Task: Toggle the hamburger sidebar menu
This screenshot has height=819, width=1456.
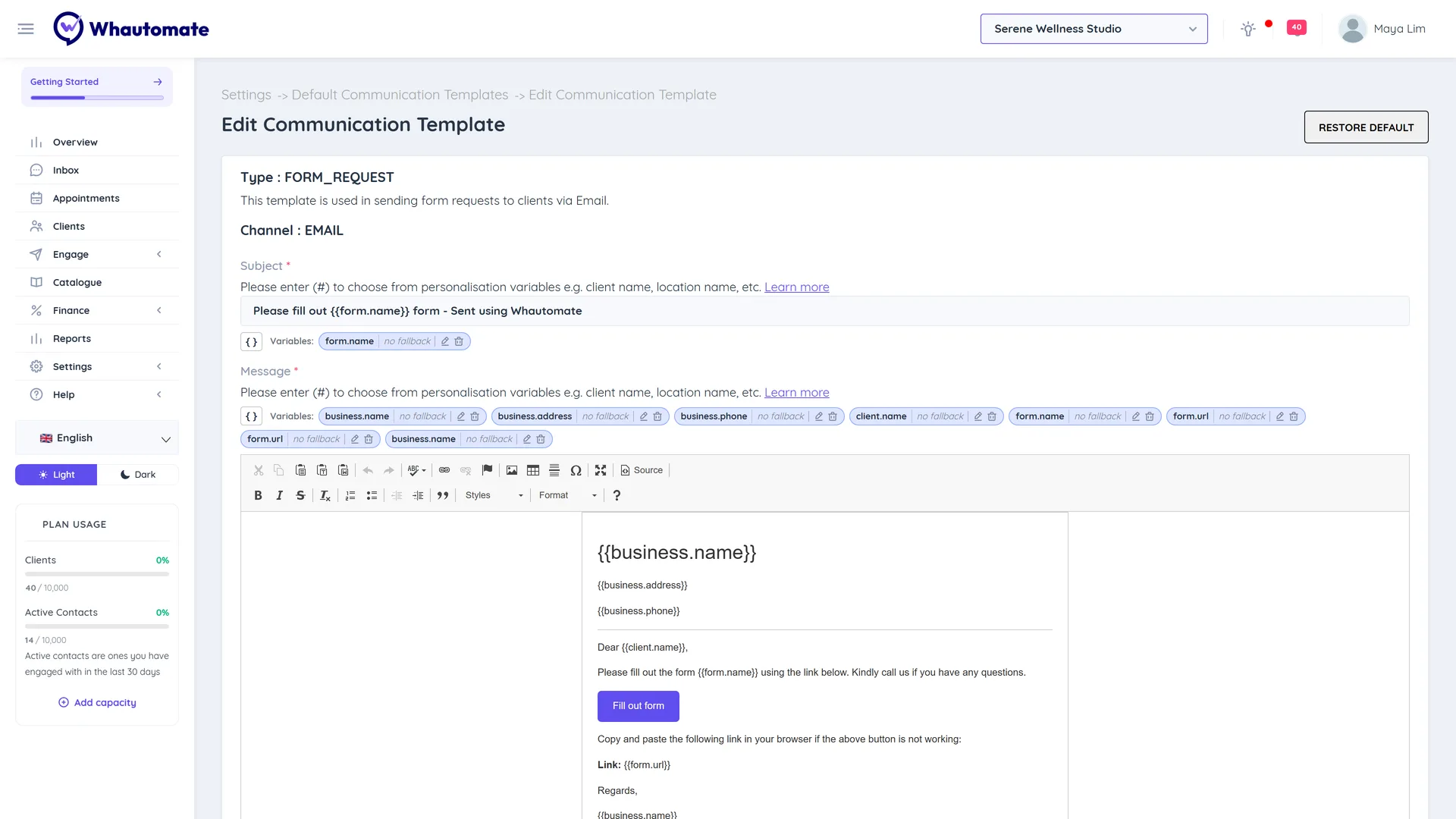Action: coord(26,29)
